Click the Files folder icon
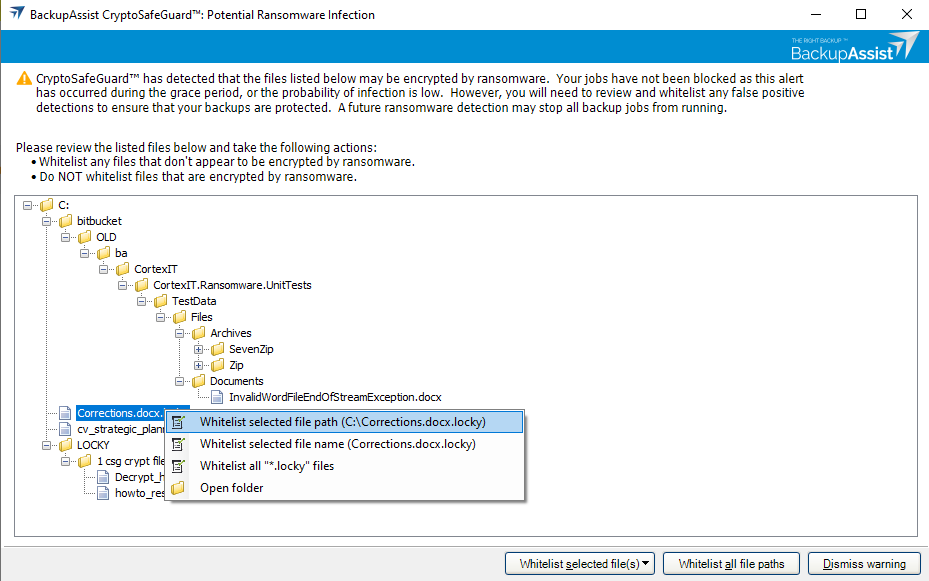Image resolution: width=929 pixels, height=581 pixels. pyautogui.click(x=180, y=317)
